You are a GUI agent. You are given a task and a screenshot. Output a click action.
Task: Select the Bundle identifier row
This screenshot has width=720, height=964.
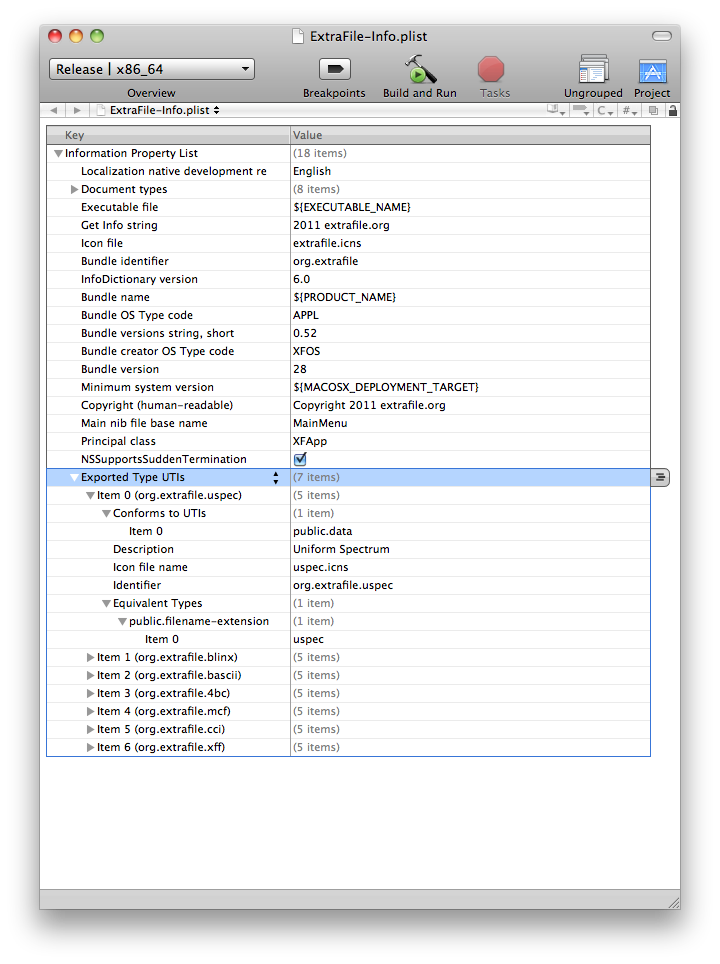click(x=349, y=261)
